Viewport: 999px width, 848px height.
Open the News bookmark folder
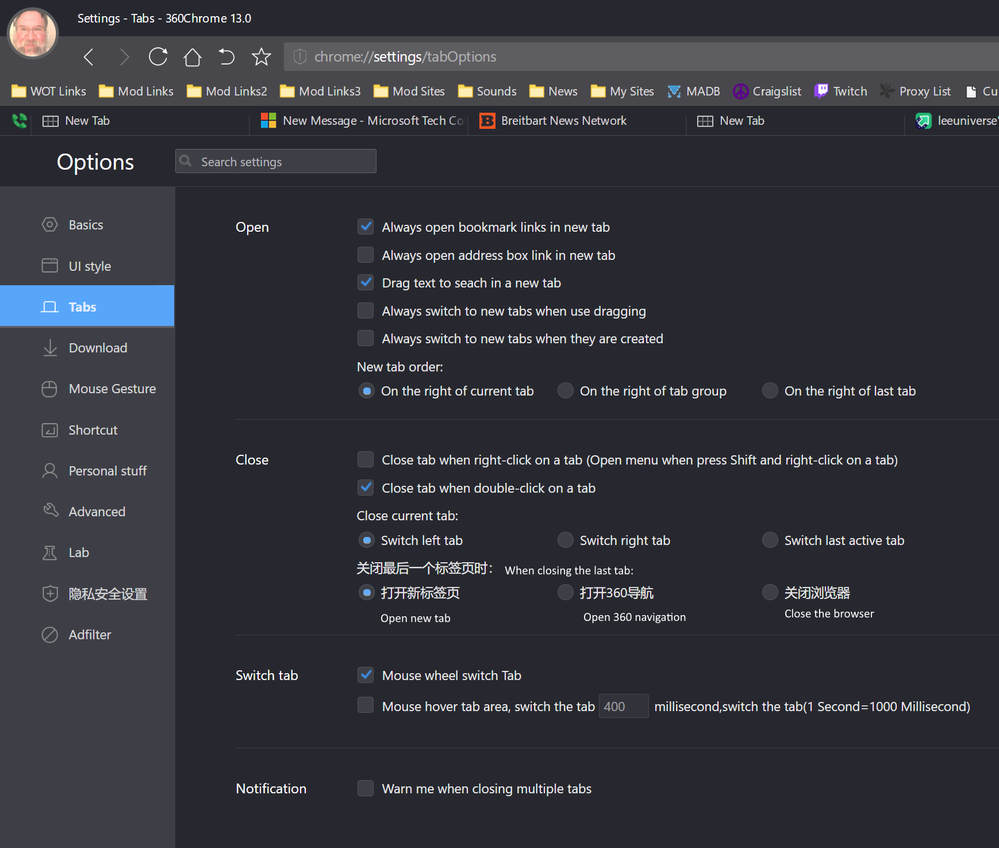point(554,91)
